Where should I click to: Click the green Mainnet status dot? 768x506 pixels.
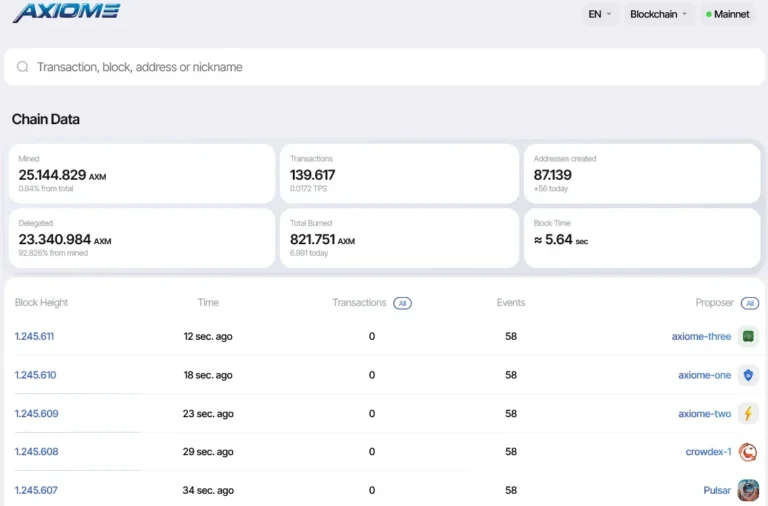pyautogui.click(x=708, y=14)
